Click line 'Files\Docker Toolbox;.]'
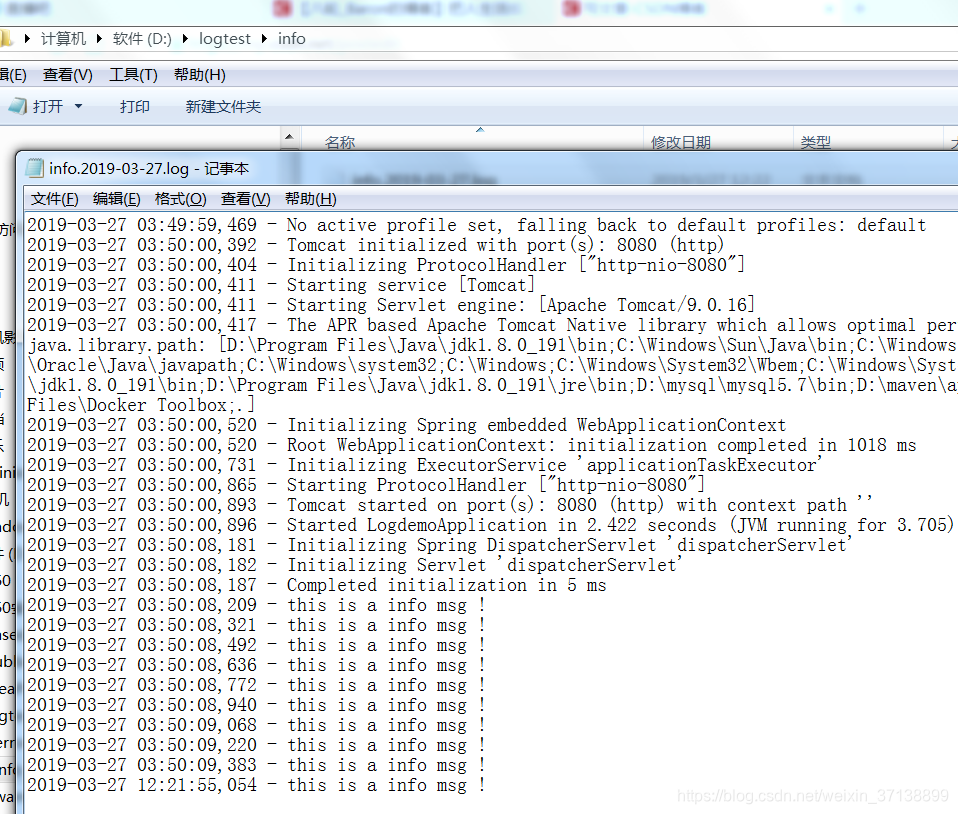The image size is (958, 814). (141, 405)
